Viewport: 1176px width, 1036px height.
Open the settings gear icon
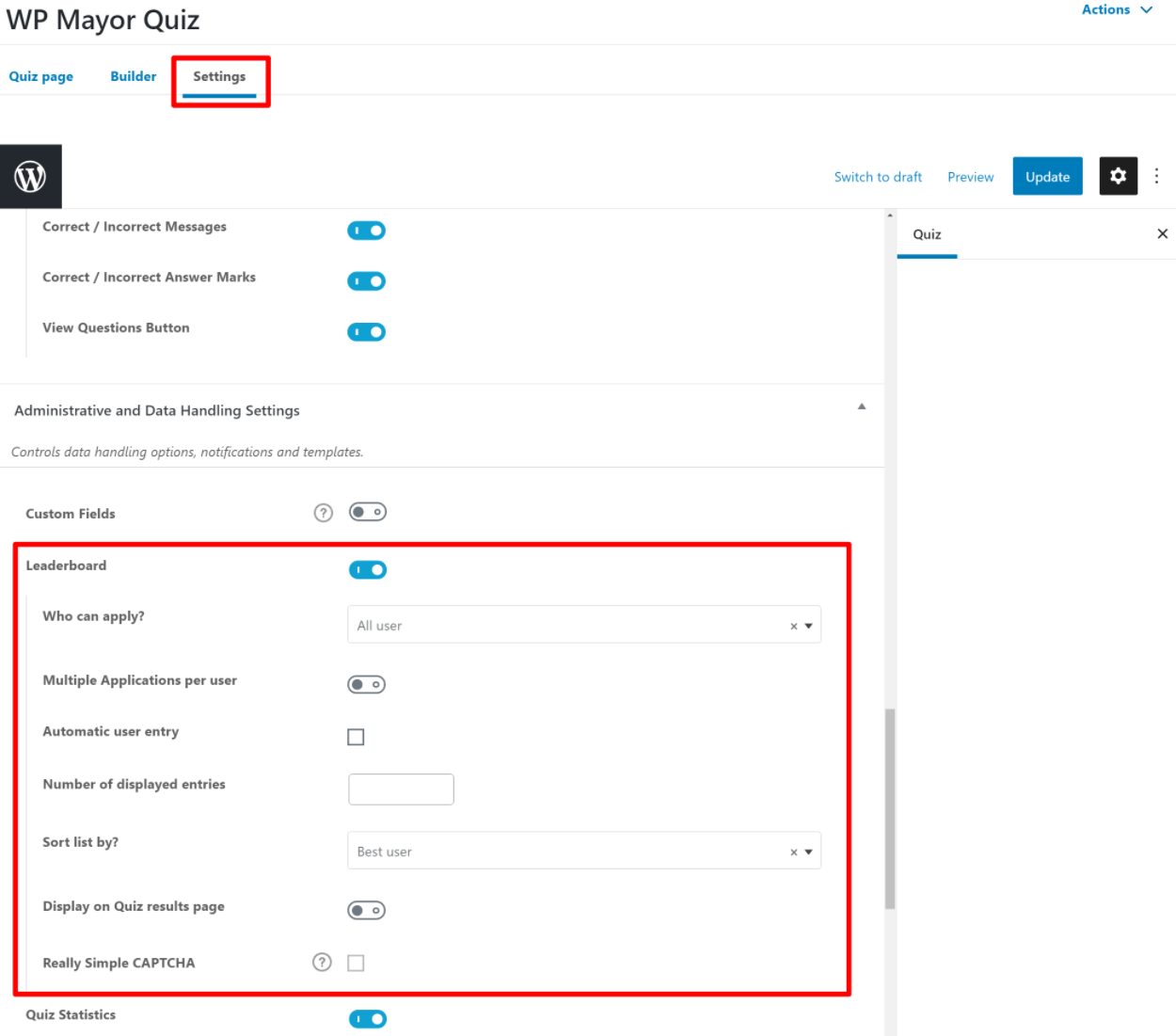point(1118,176)
